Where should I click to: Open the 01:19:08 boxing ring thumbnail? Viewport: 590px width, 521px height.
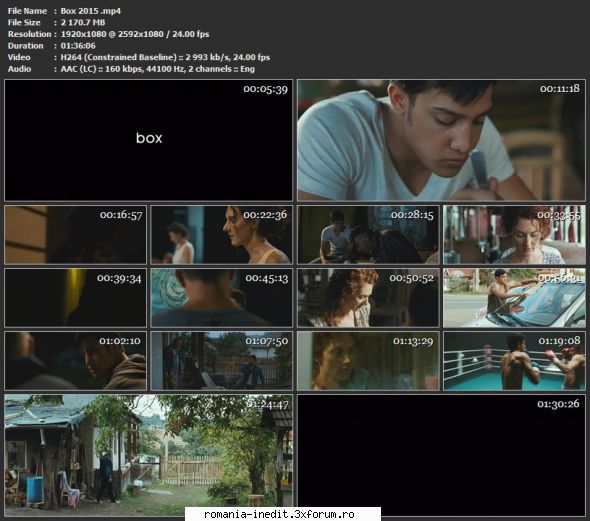pyautogui.click(x=514, y=361)
